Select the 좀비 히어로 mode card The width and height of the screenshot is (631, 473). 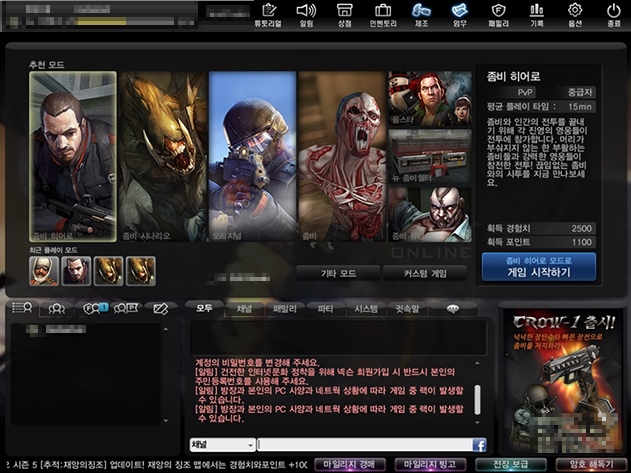pos(73,157)
